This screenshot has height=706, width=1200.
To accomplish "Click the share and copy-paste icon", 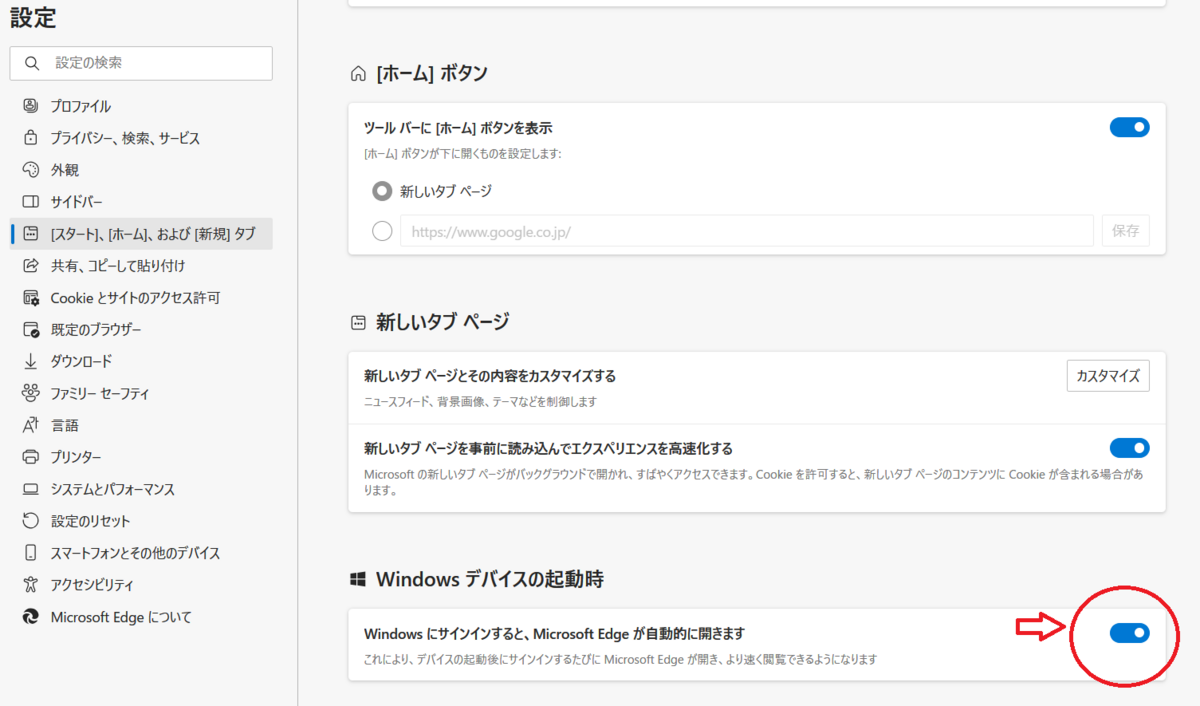I will click(31, 266).
